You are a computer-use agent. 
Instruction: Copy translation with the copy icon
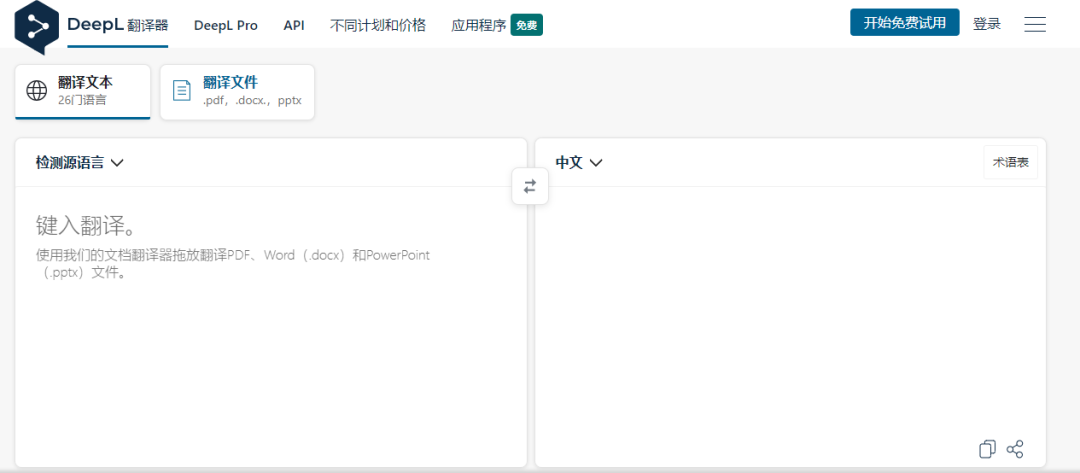(987, 449)
